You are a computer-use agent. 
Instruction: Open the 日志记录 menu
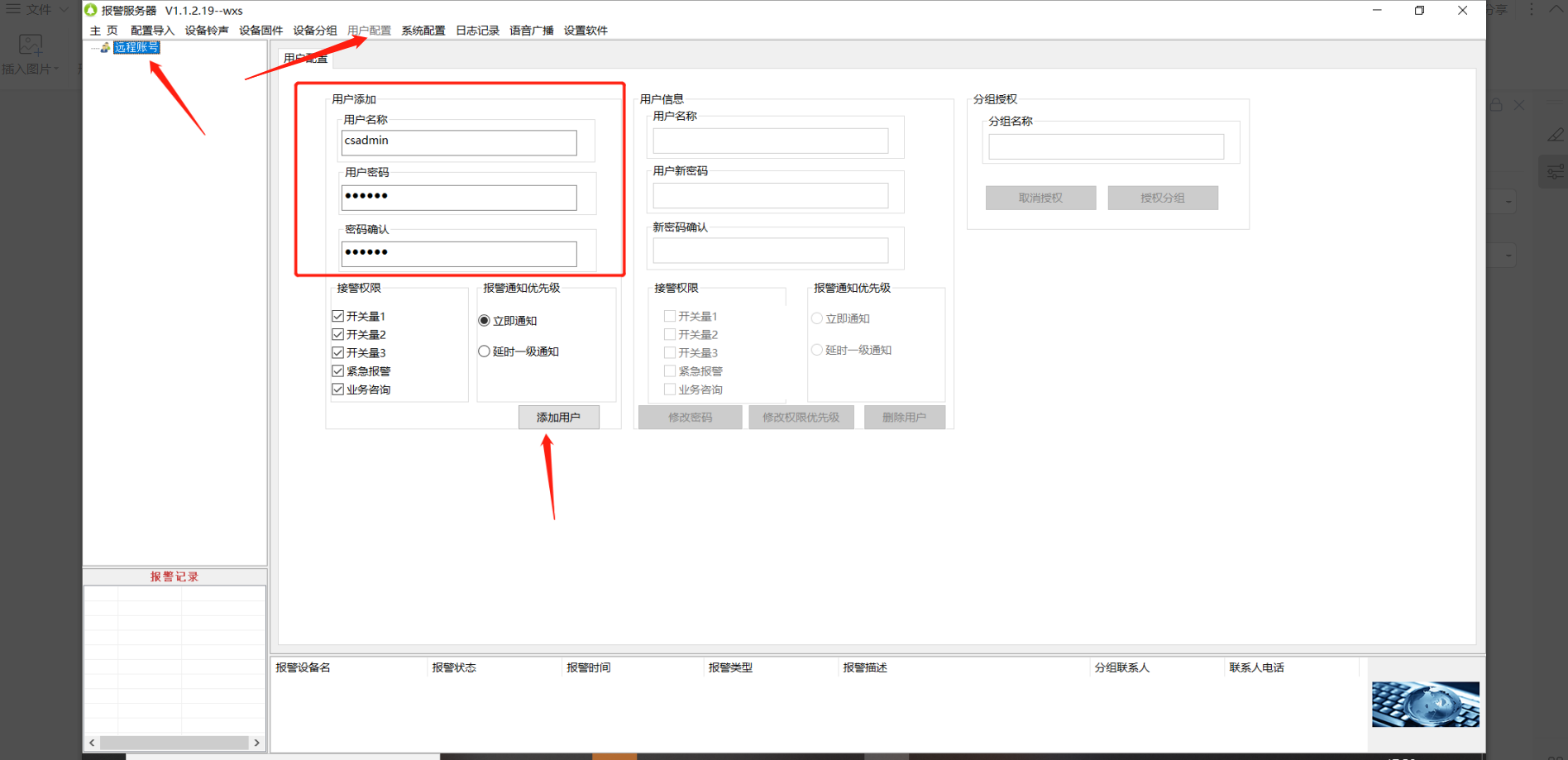(478, 31)
